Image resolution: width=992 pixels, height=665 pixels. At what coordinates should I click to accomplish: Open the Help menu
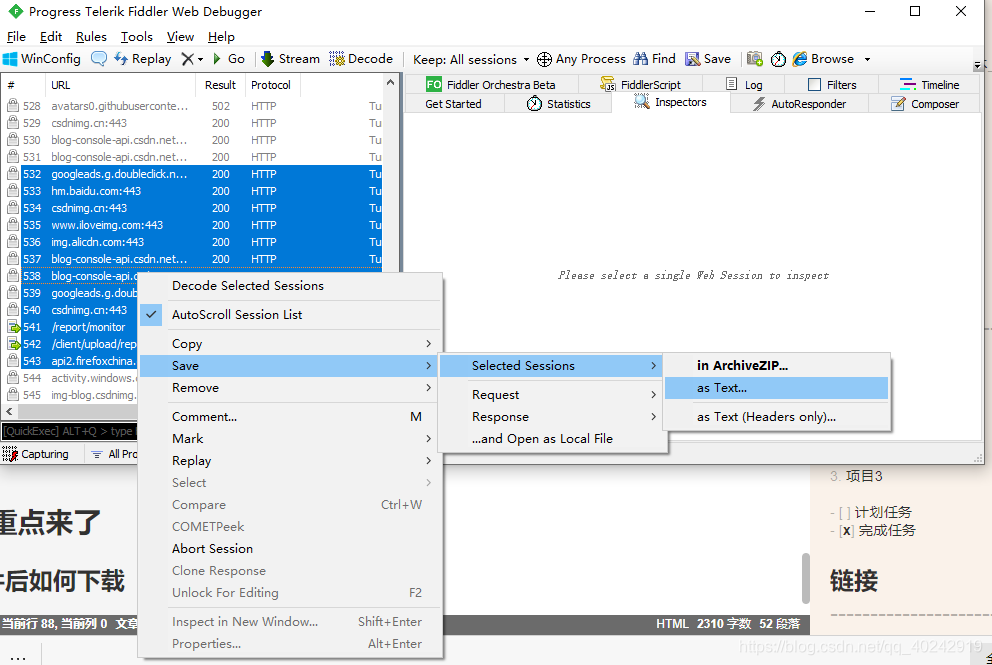point(221,37)
